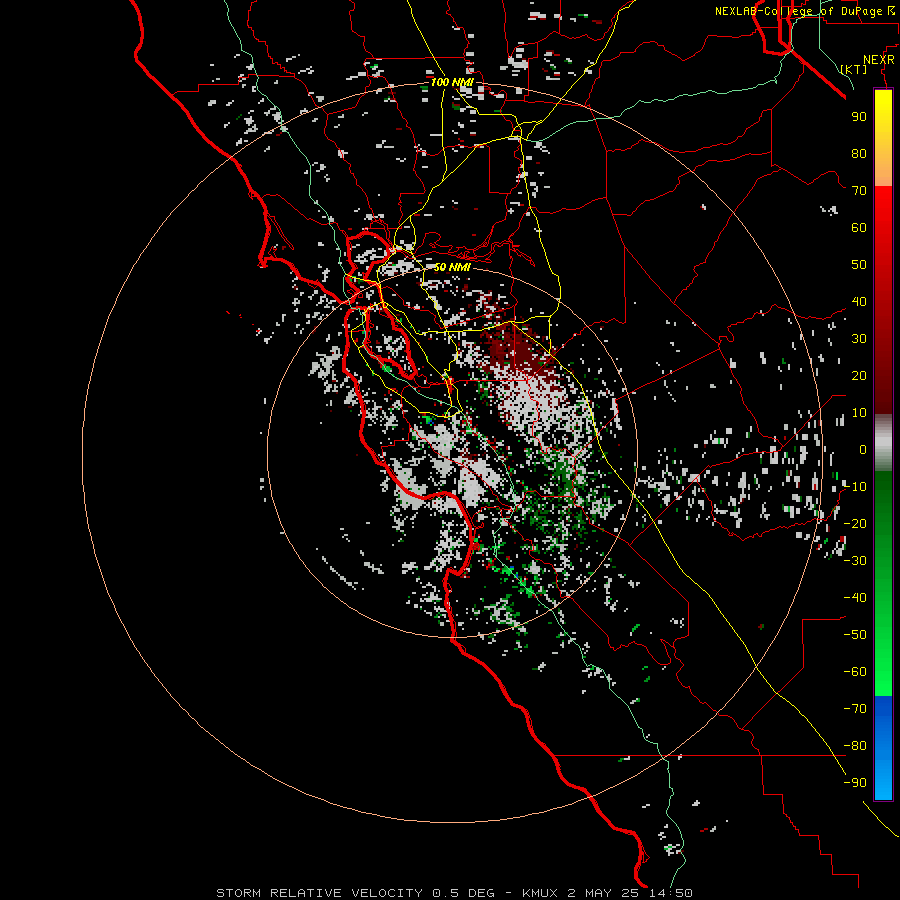Screen dimensions: 900x900
Task: Click the 20 value on the velocity scale
Action: (859, 376)
